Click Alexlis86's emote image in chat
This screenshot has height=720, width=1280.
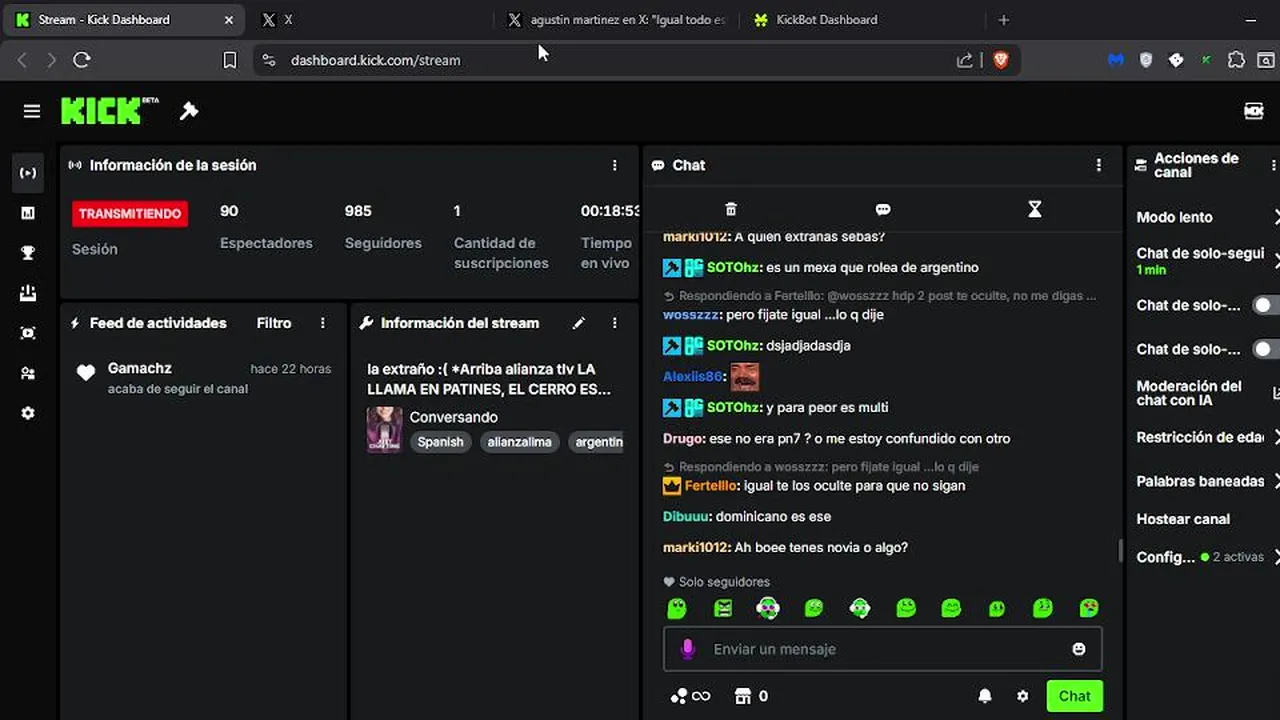[744, 377]
